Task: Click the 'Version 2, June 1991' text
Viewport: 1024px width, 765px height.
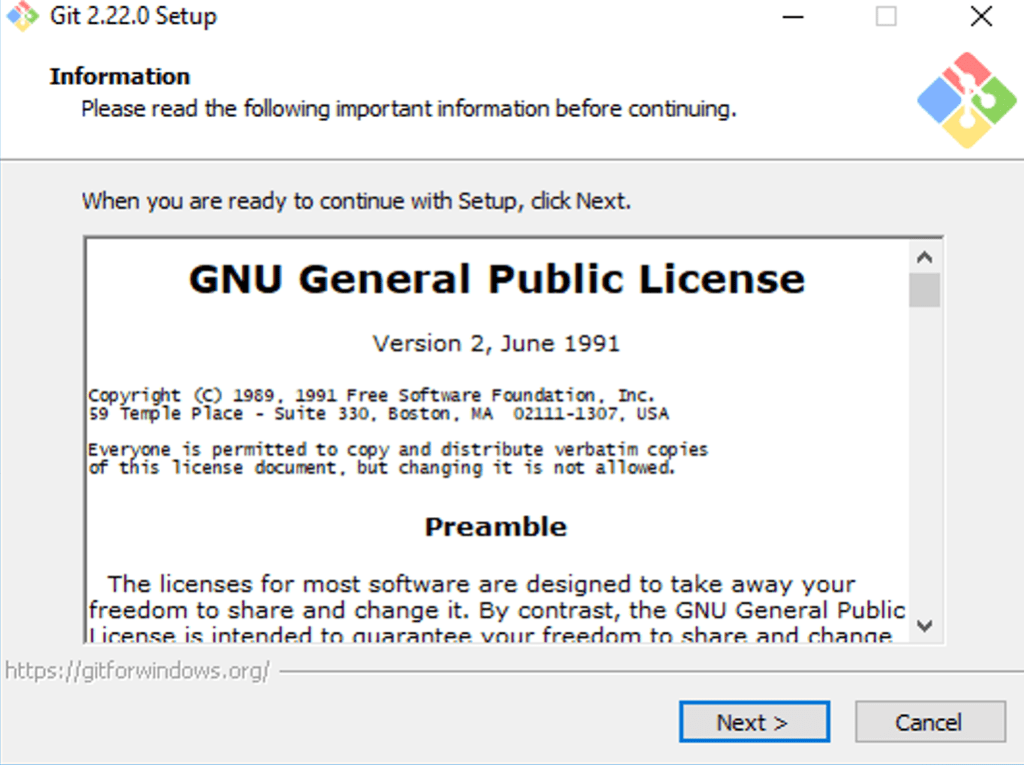Action: (x=496, y=343)
